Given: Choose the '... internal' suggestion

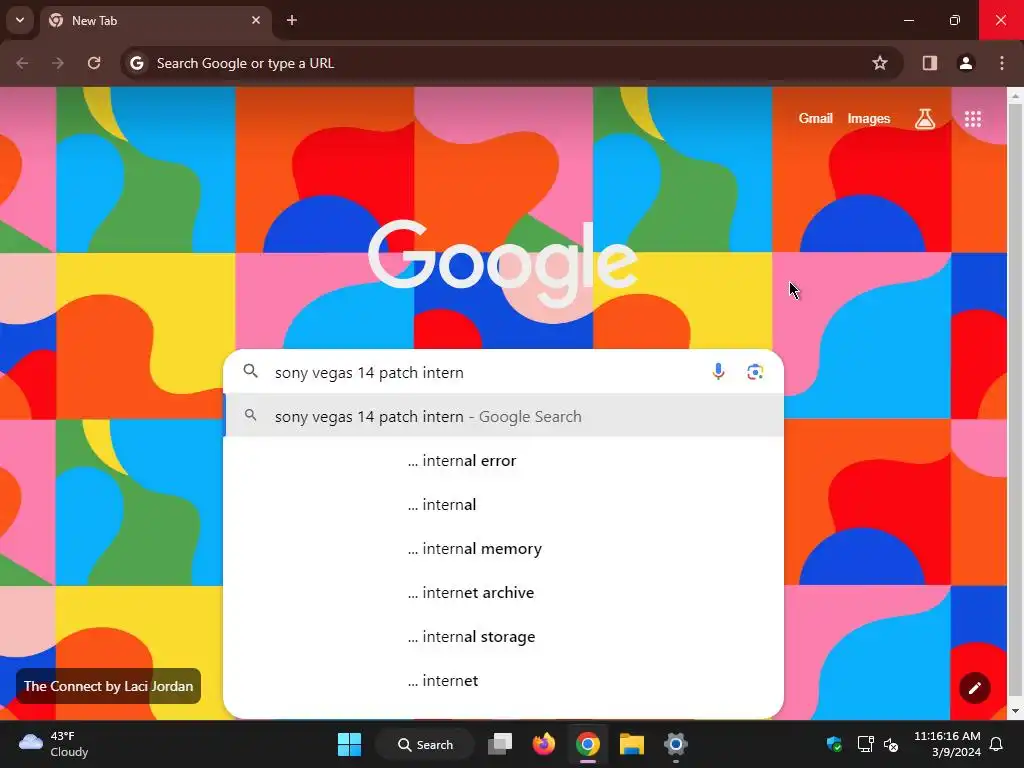Looking at the screenshot, I should click(x=504, y=505).
